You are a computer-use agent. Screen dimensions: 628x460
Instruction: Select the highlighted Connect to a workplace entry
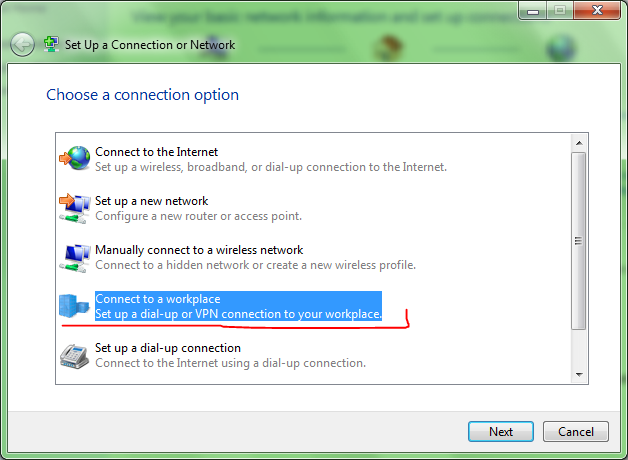tap(238, 306)
